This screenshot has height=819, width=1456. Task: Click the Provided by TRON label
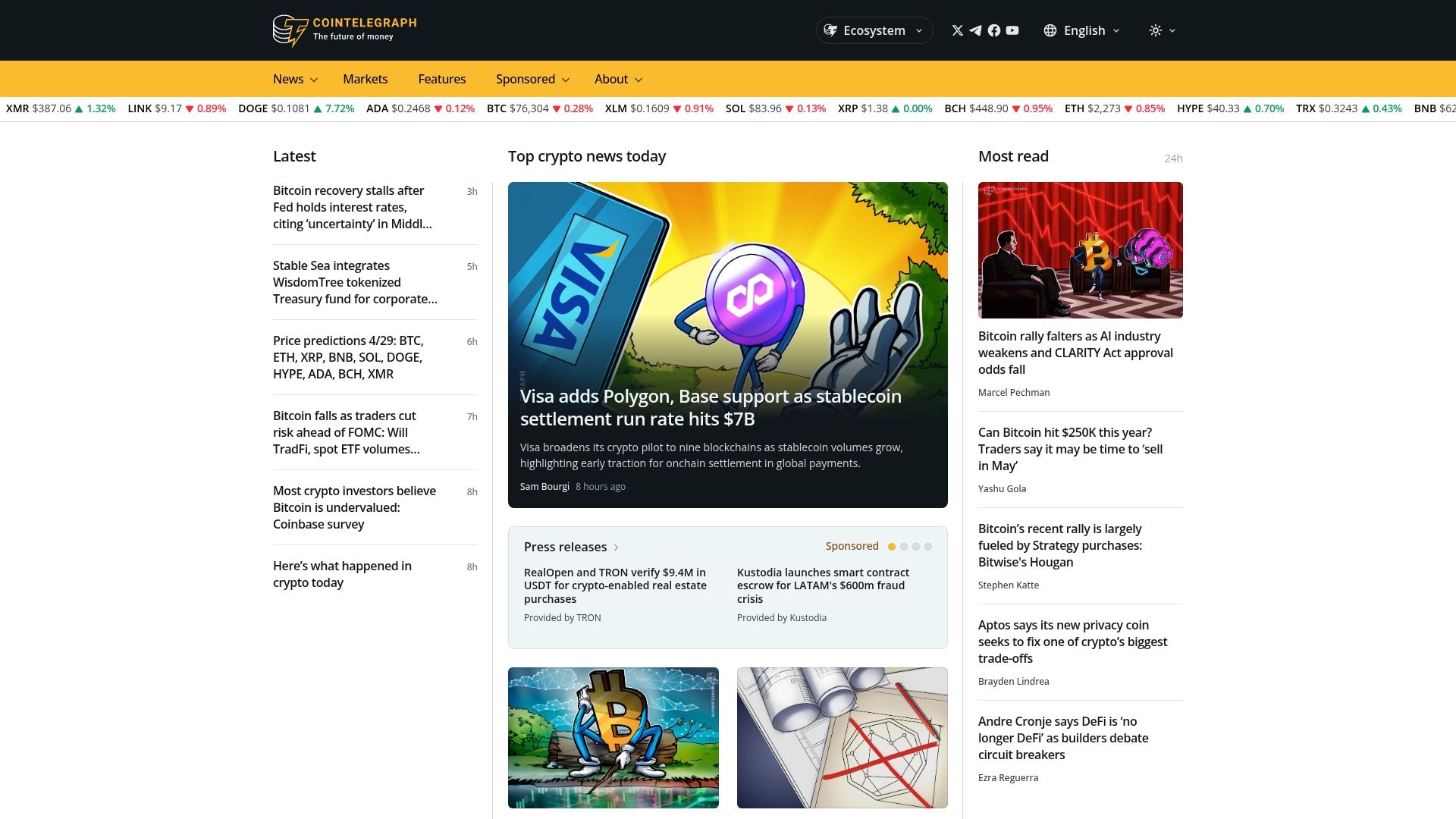[x=562, y=618]
